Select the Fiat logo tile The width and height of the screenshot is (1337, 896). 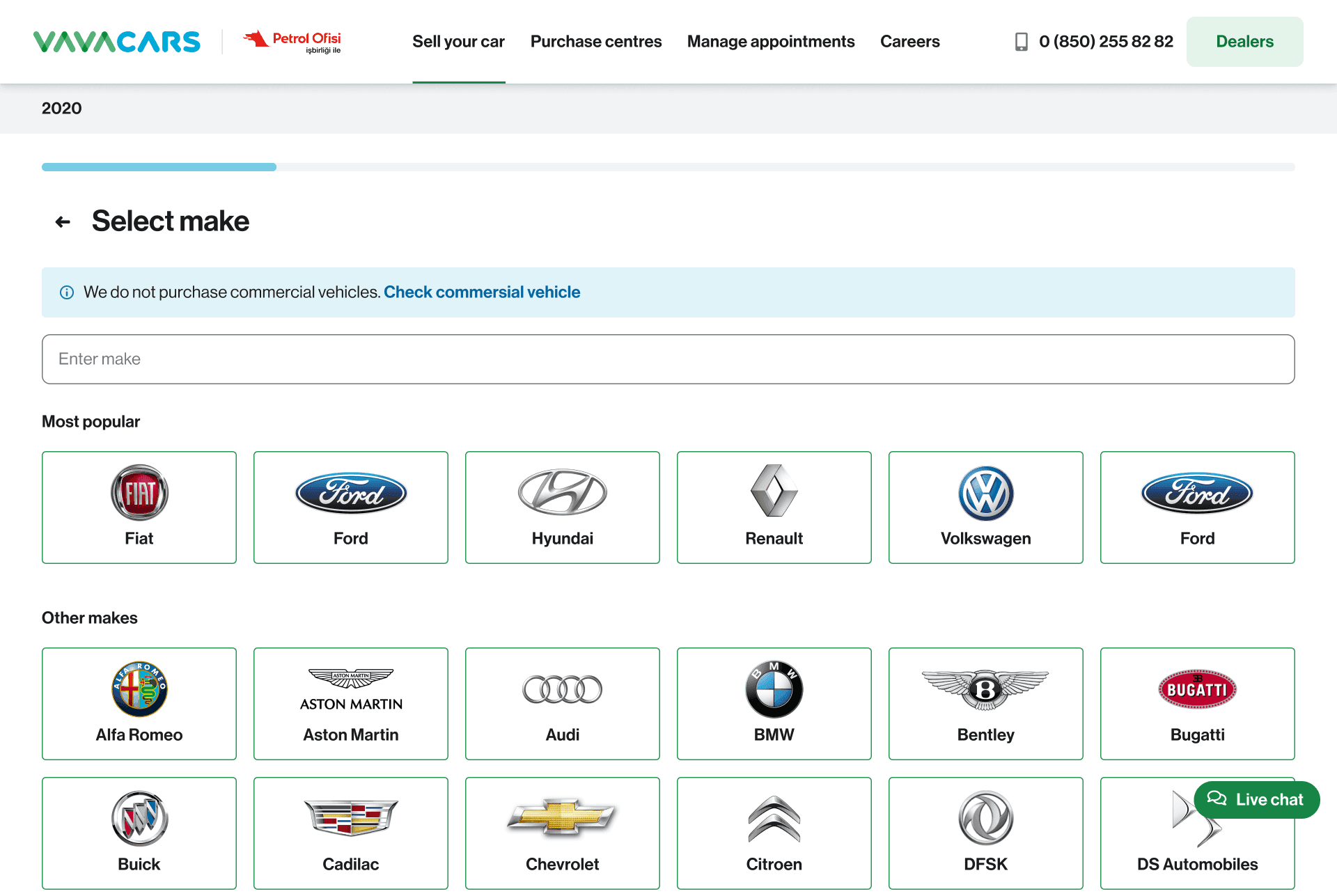[139, 507]
